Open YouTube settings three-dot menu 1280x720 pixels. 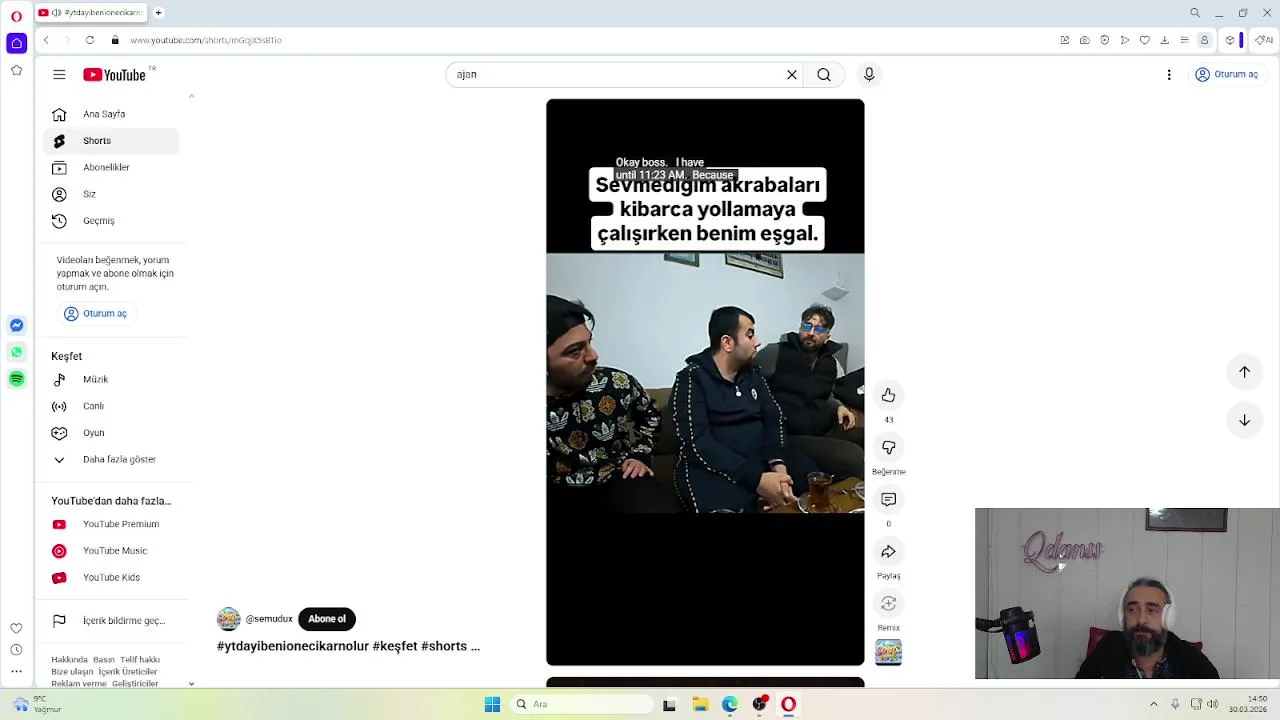click(x=1169, y=74)
